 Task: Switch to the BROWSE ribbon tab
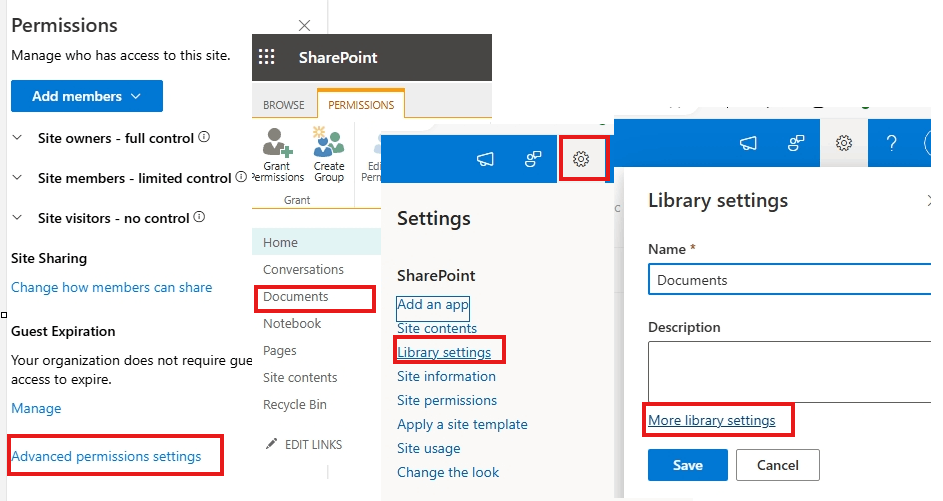283,105
